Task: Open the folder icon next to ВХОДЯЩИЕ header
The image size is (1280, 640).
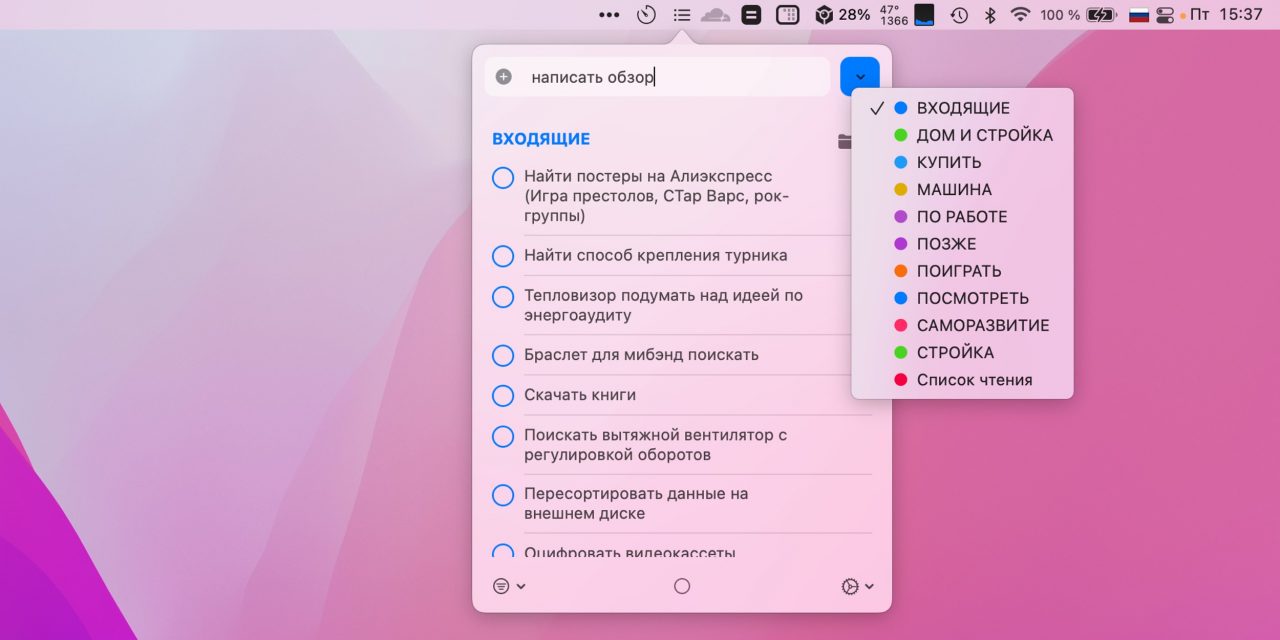Action: click(845, 140)
